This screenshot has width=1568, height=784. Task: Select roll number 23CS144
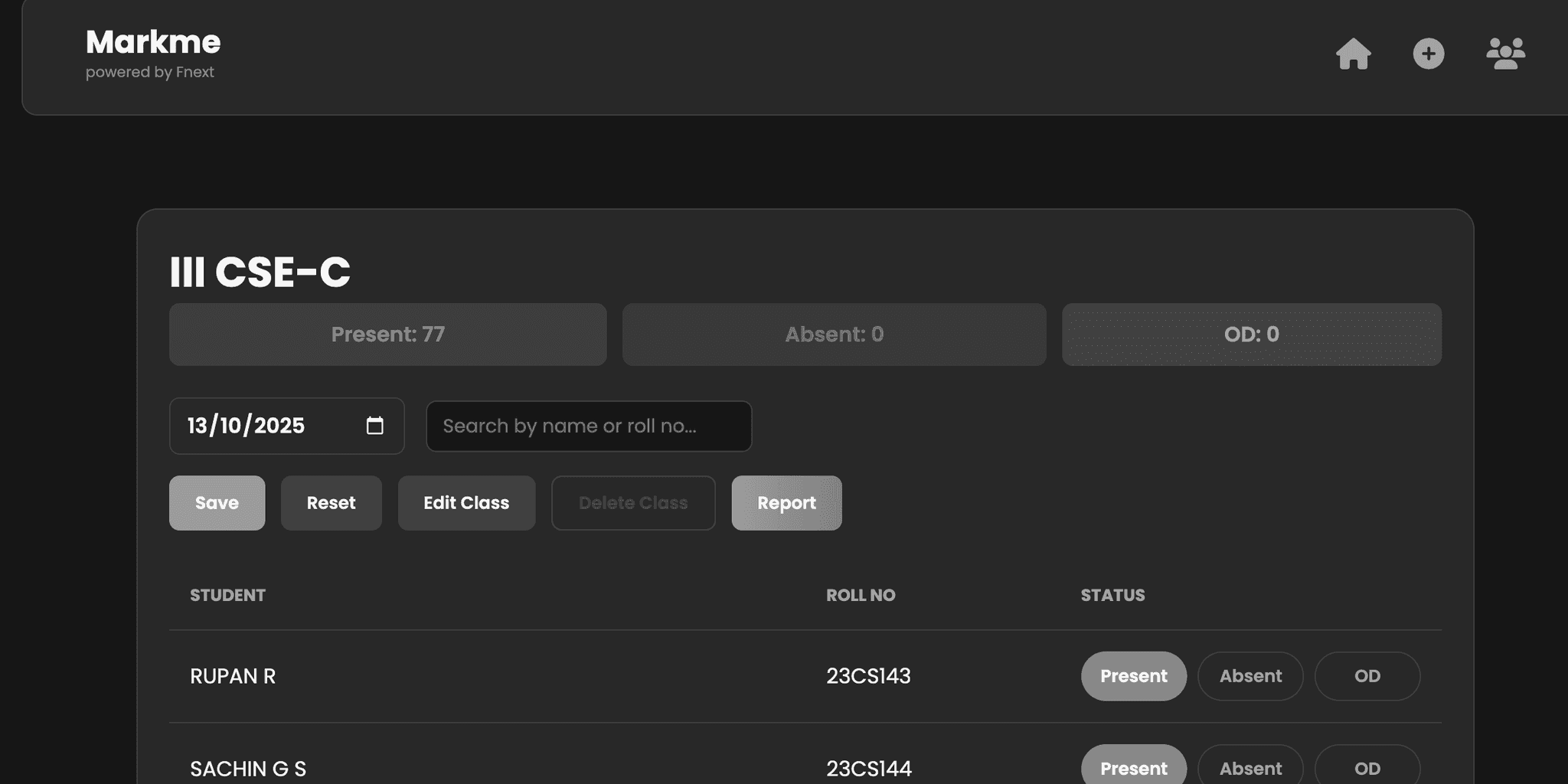(869, 769)
